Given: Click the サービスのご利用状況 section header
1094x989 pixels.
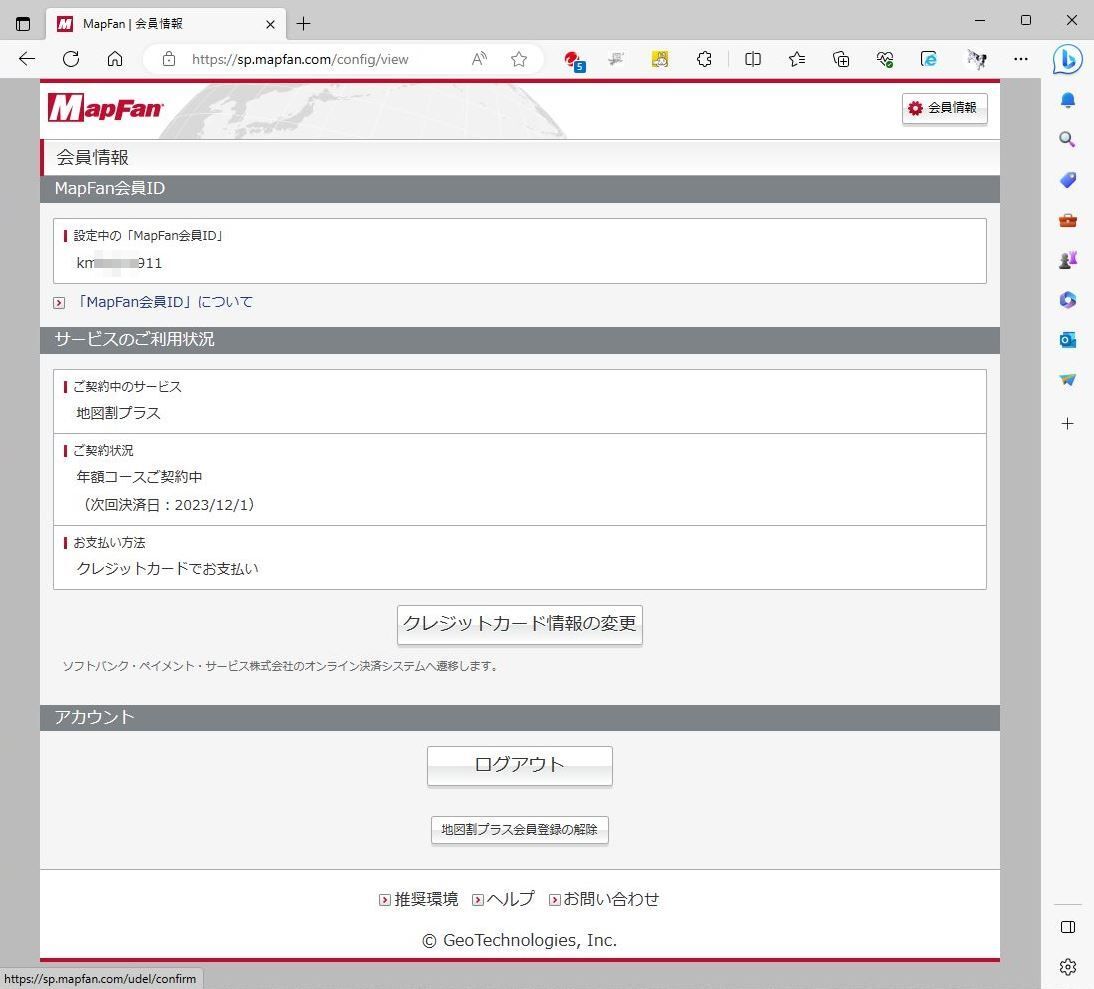Looking at the screenshot, I should pyautogui.click(x=520, y=340).
